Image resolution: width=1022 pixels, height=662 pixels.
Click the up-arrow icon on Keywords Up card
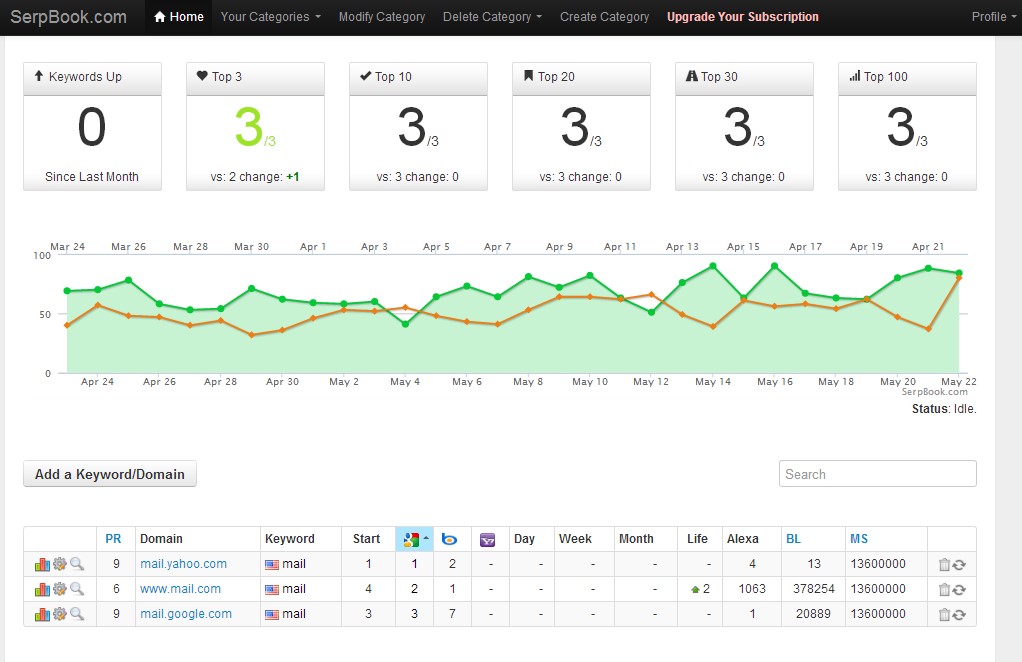point(39,76)
